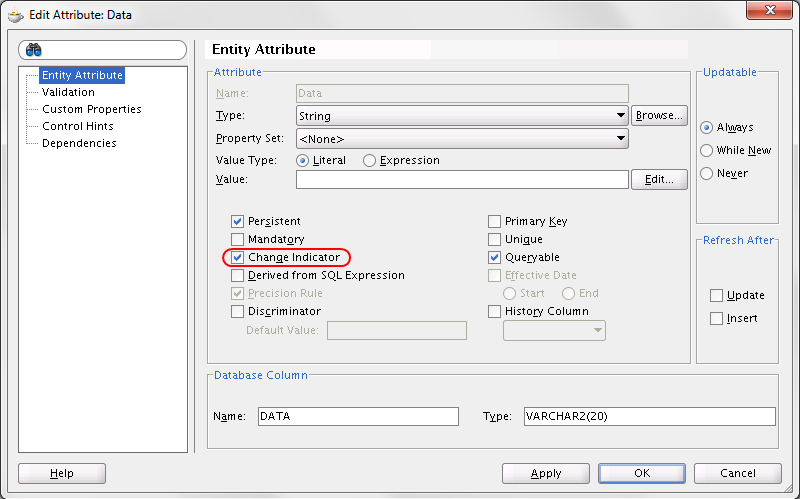
Task: Click the binoculars search icon
Action: tap(34, 50)
